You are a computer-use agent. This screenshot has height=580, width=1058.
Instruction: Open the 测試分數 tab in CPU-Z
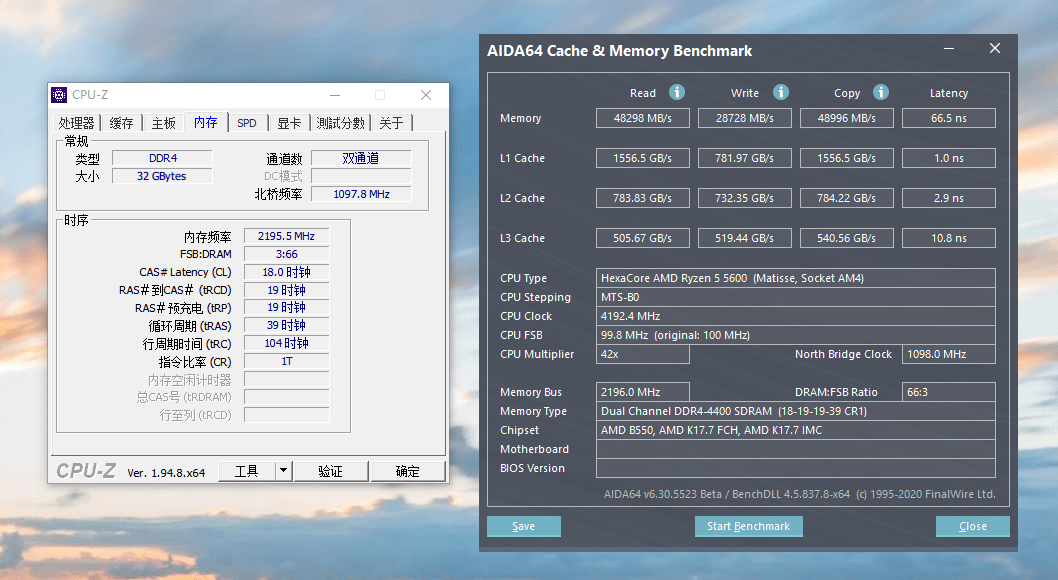pyautogui.click(x=341, y=123)
